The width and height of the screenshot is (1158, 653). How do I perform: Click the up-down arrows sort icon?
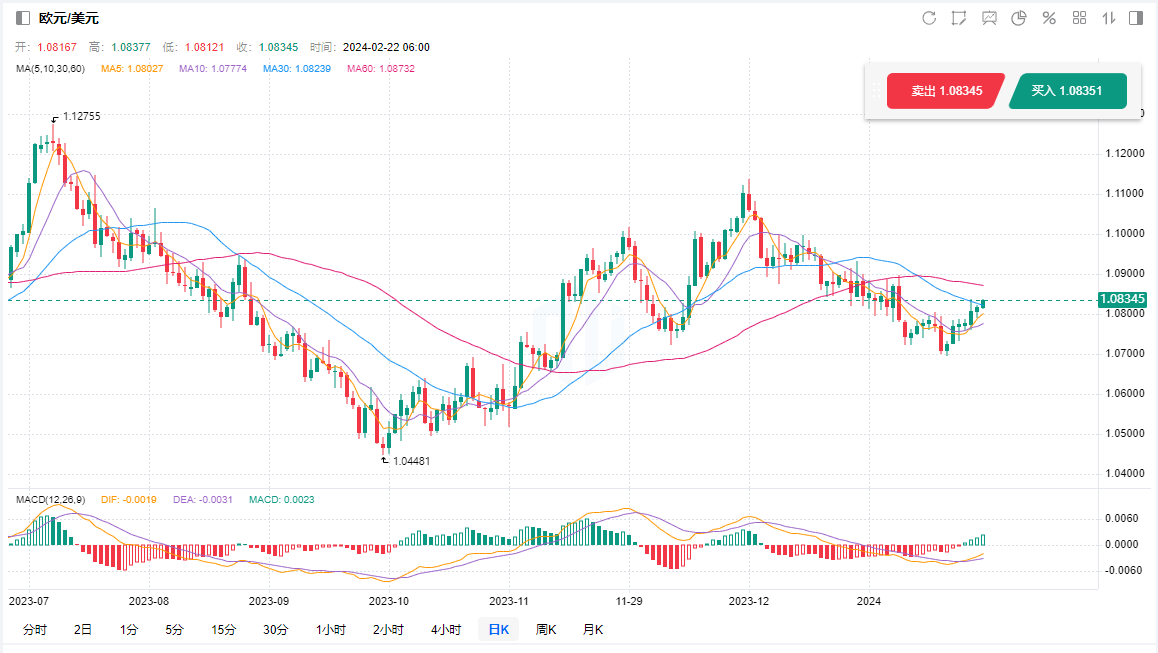pos(1108,18)
